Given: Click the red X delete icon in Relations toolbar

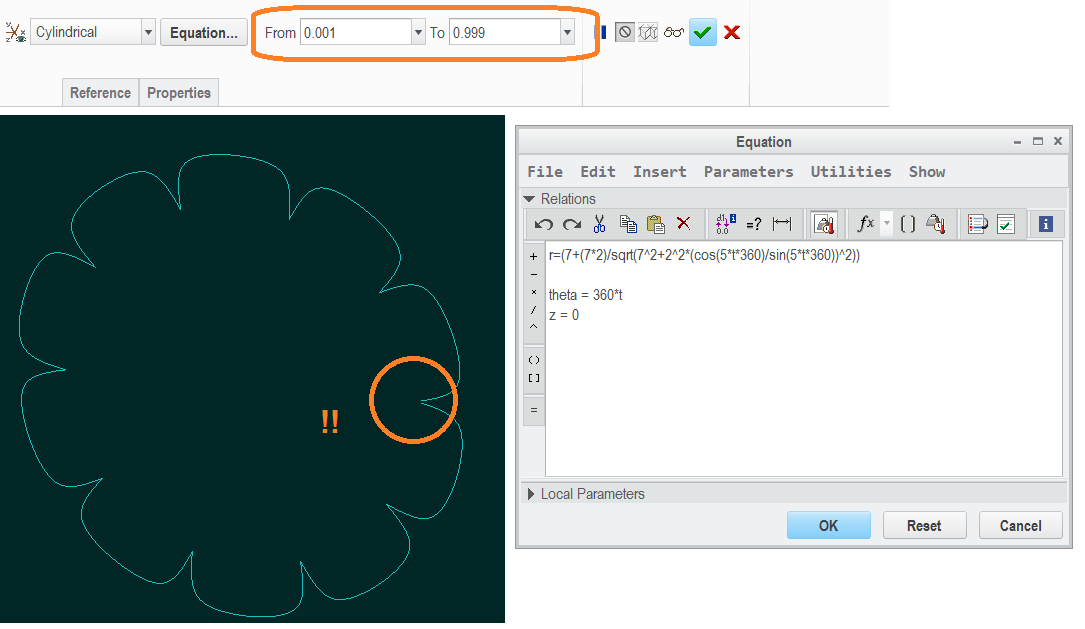Looking at the screenshot, I should tap(684, 223).
